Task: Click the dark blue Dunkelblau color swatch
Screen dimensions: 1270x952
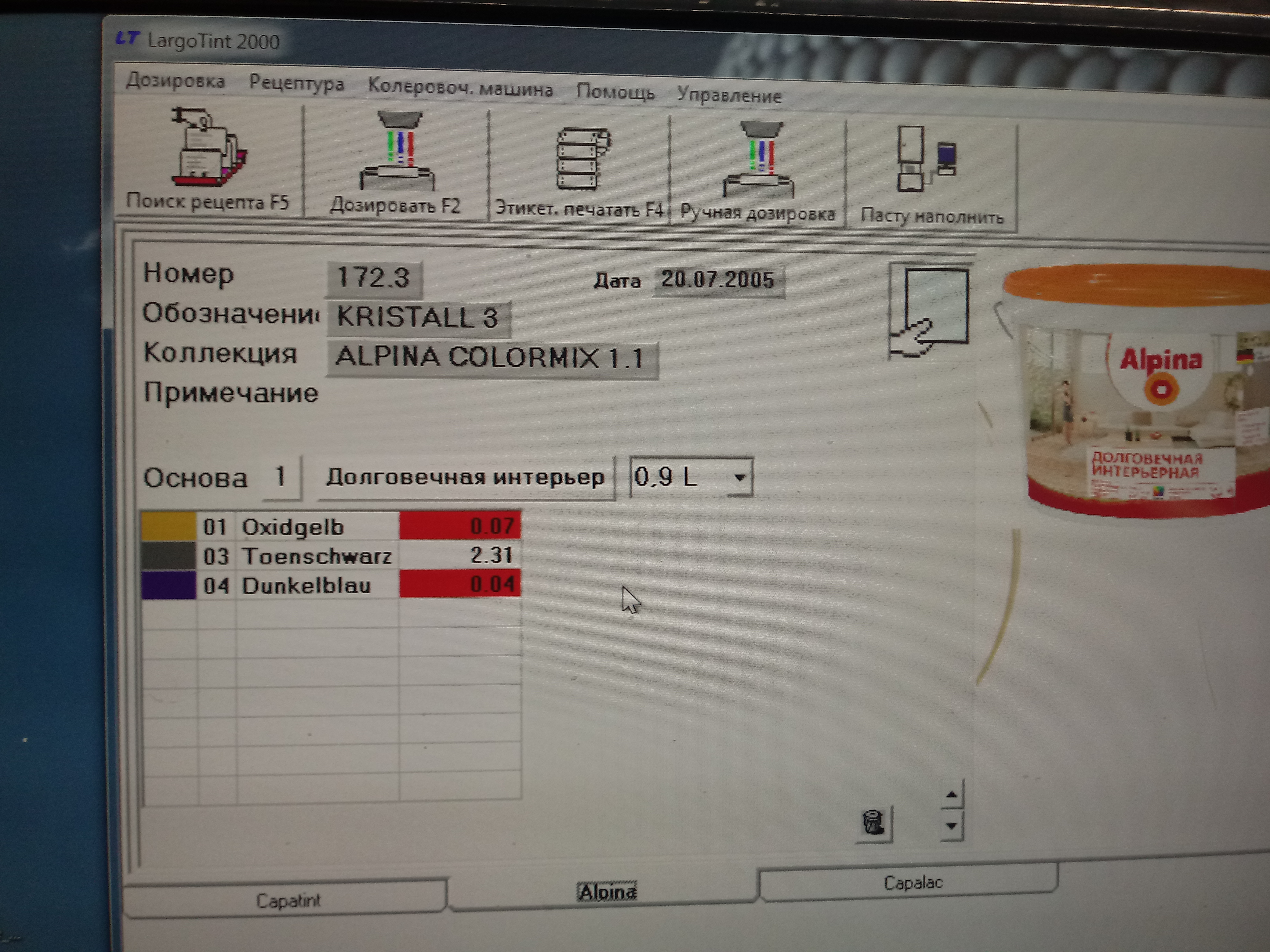Action: pos(168,585)
